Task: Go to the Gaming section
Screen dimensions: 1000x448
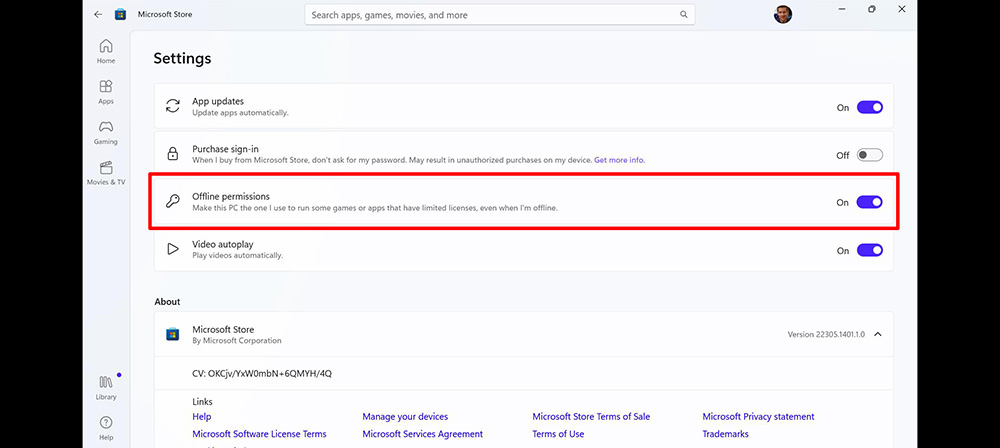Action: point(106,132)
